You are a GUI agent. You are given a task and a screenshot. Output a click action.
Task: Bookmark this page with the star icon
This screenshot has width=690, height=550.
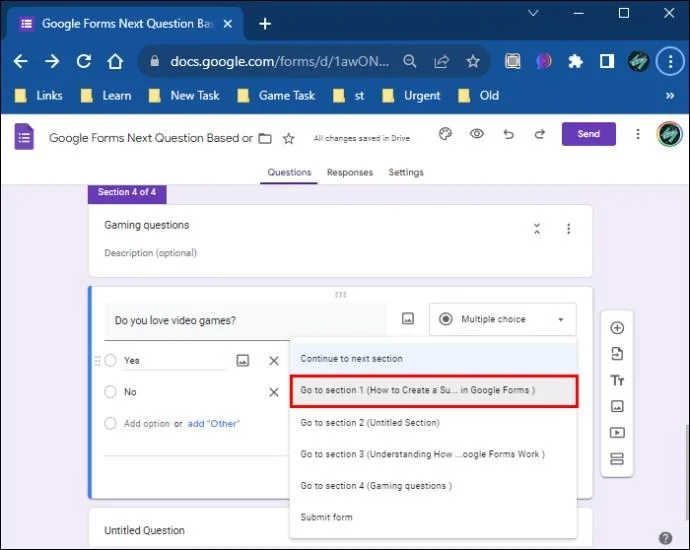tap(473, 61)
